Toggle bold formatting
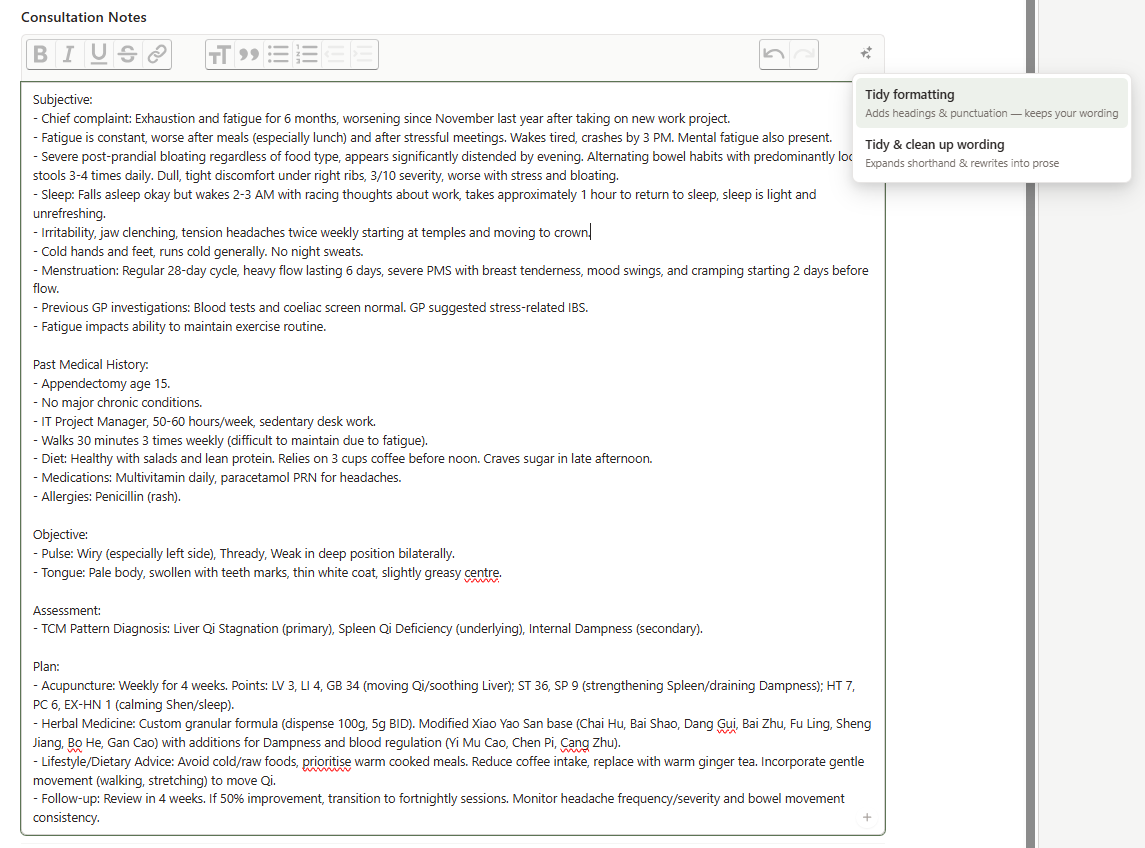The width and height of the screenshot is (1145, 848). point(41,54)
